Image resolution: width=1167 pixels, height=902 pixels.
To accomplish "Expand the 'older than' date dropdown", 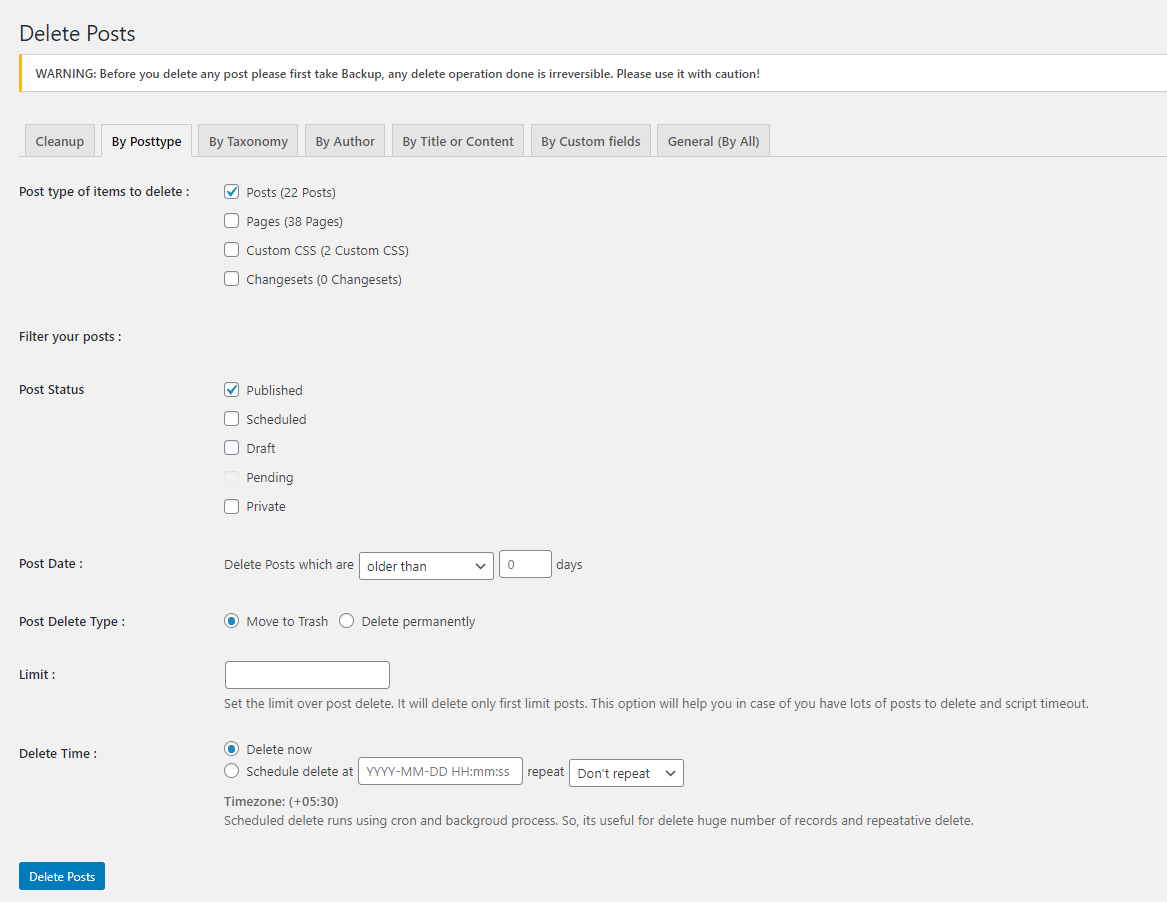I will tap(426, 566).
